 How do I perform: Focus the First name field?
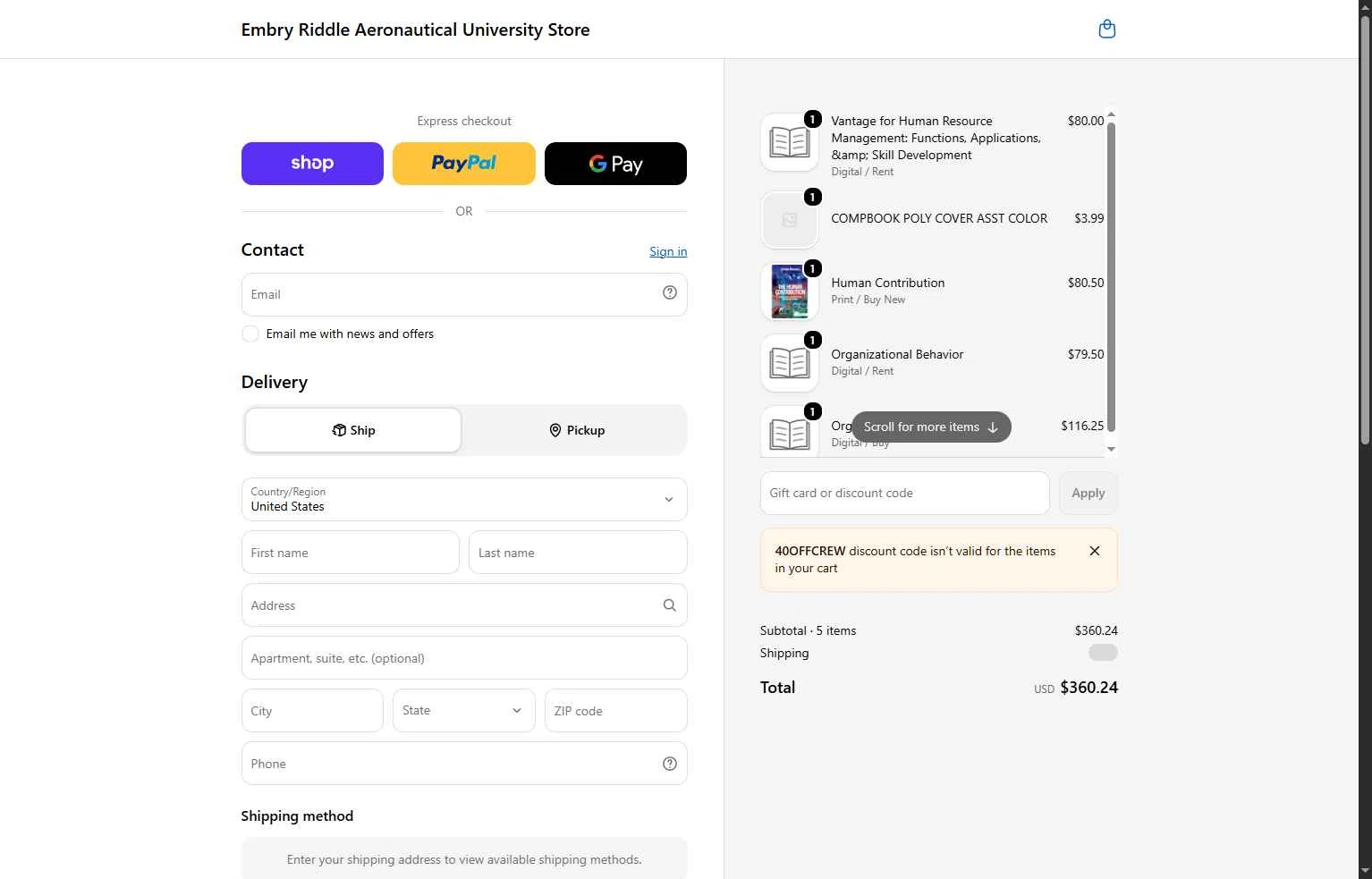click(x=351, y=553)
